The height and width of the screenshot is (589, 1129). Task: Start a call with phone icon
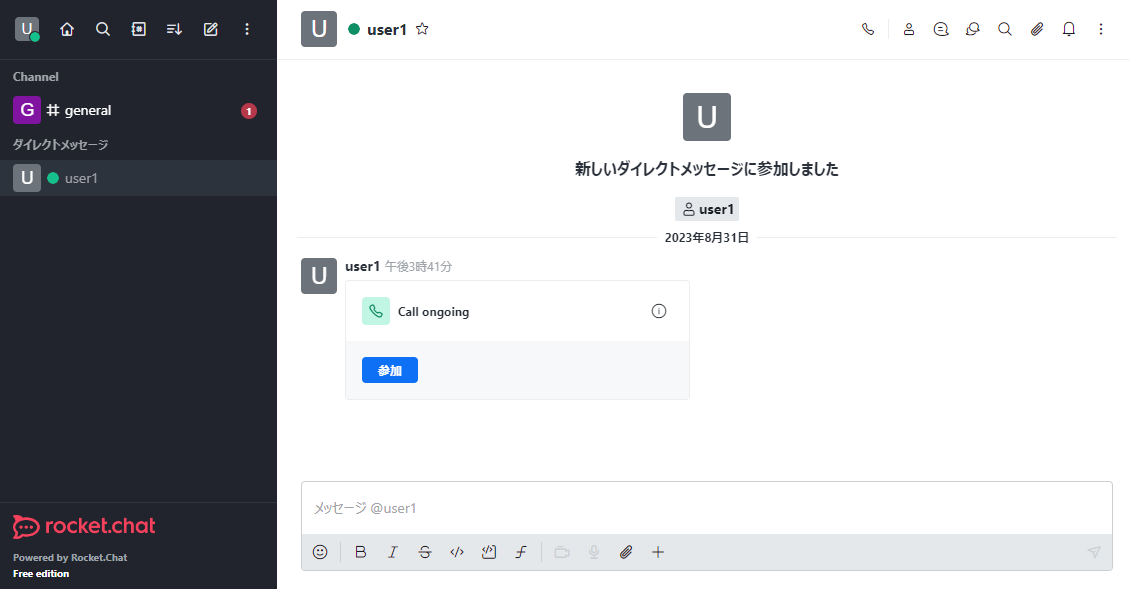click(x=868, y=29)
